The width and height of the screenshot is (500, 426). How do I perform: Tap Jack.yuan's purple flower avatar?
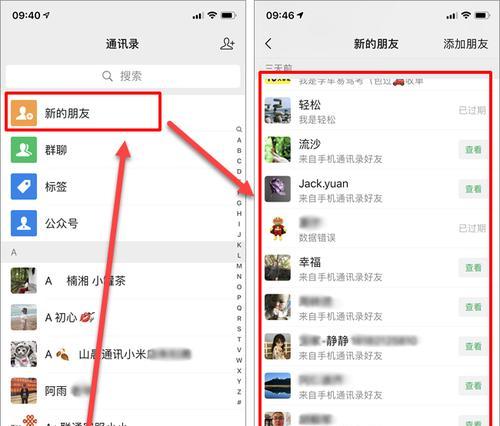[278, 189]
